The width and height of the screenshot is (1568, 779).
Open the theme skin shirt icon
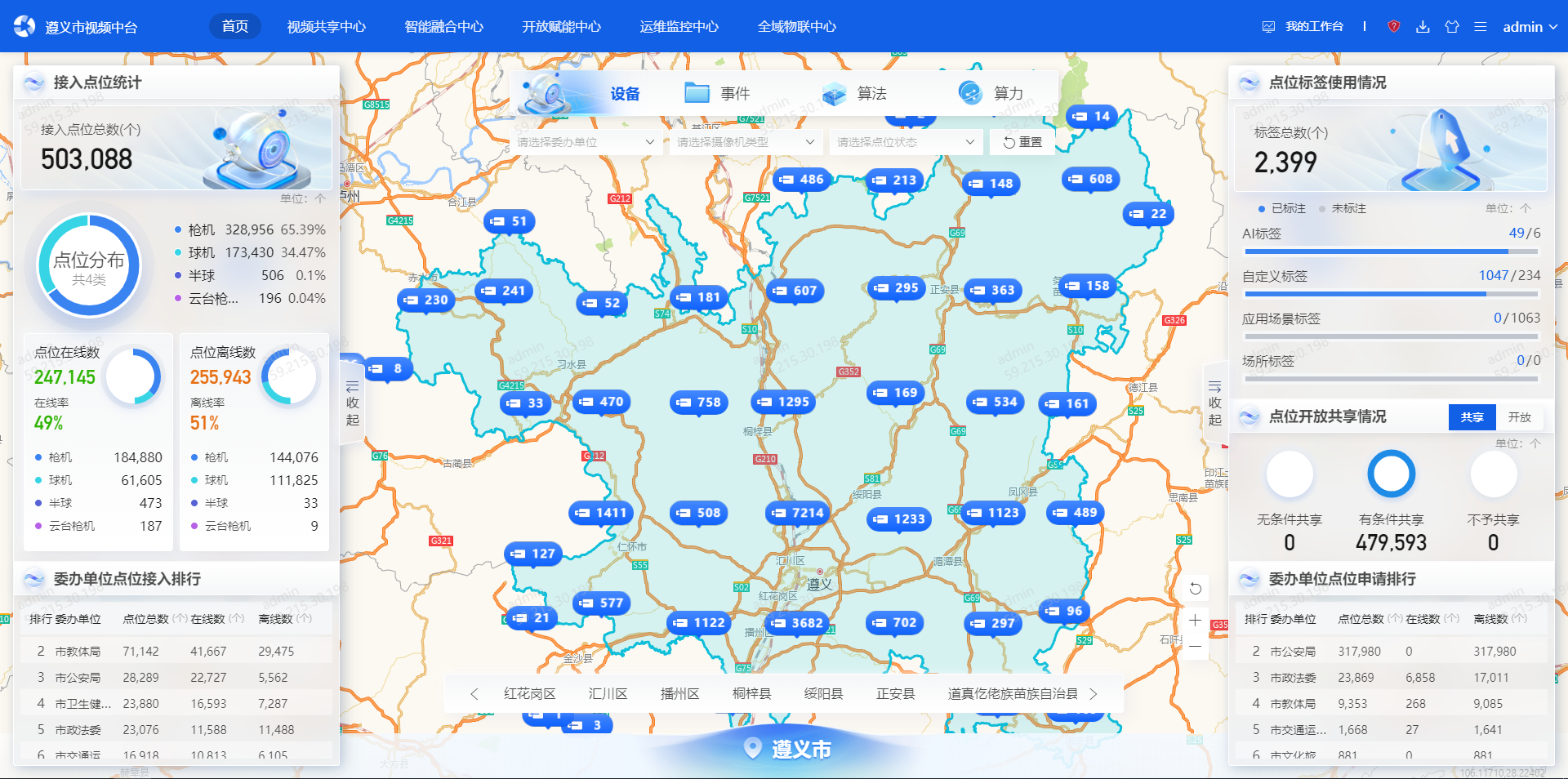[x=1451, y=27]
